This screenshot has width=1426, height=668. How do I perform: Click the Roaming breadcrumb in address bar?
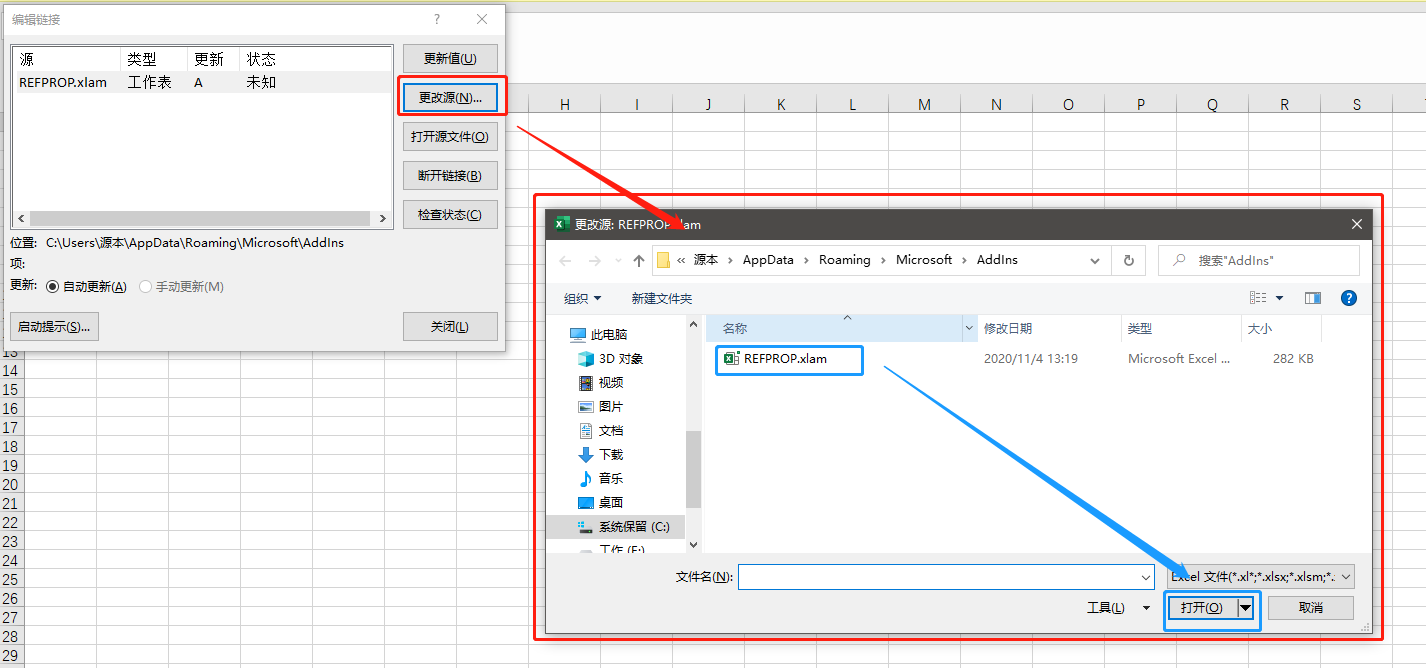[845, 260]
